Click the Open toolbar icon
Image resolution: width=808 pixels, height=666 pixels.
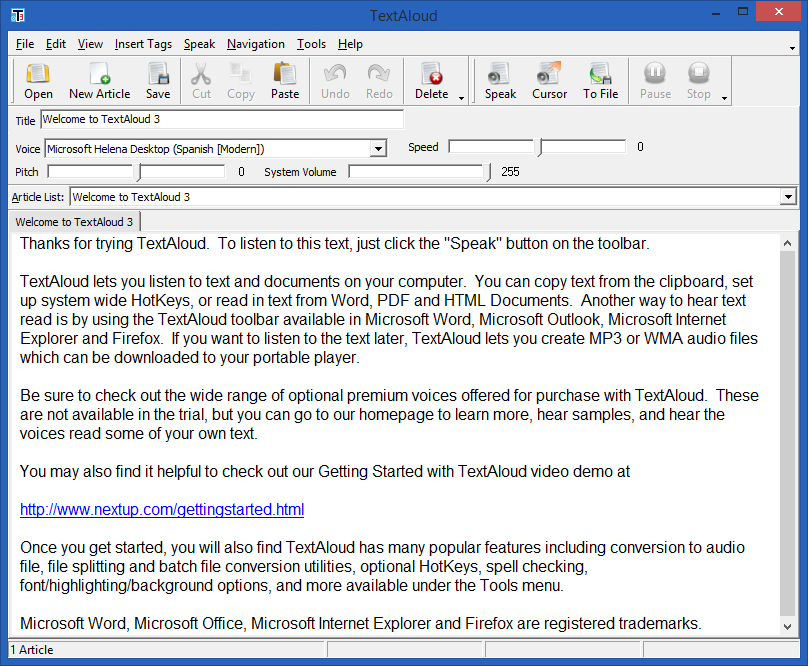pyautogui.click(x=38, y=80)
